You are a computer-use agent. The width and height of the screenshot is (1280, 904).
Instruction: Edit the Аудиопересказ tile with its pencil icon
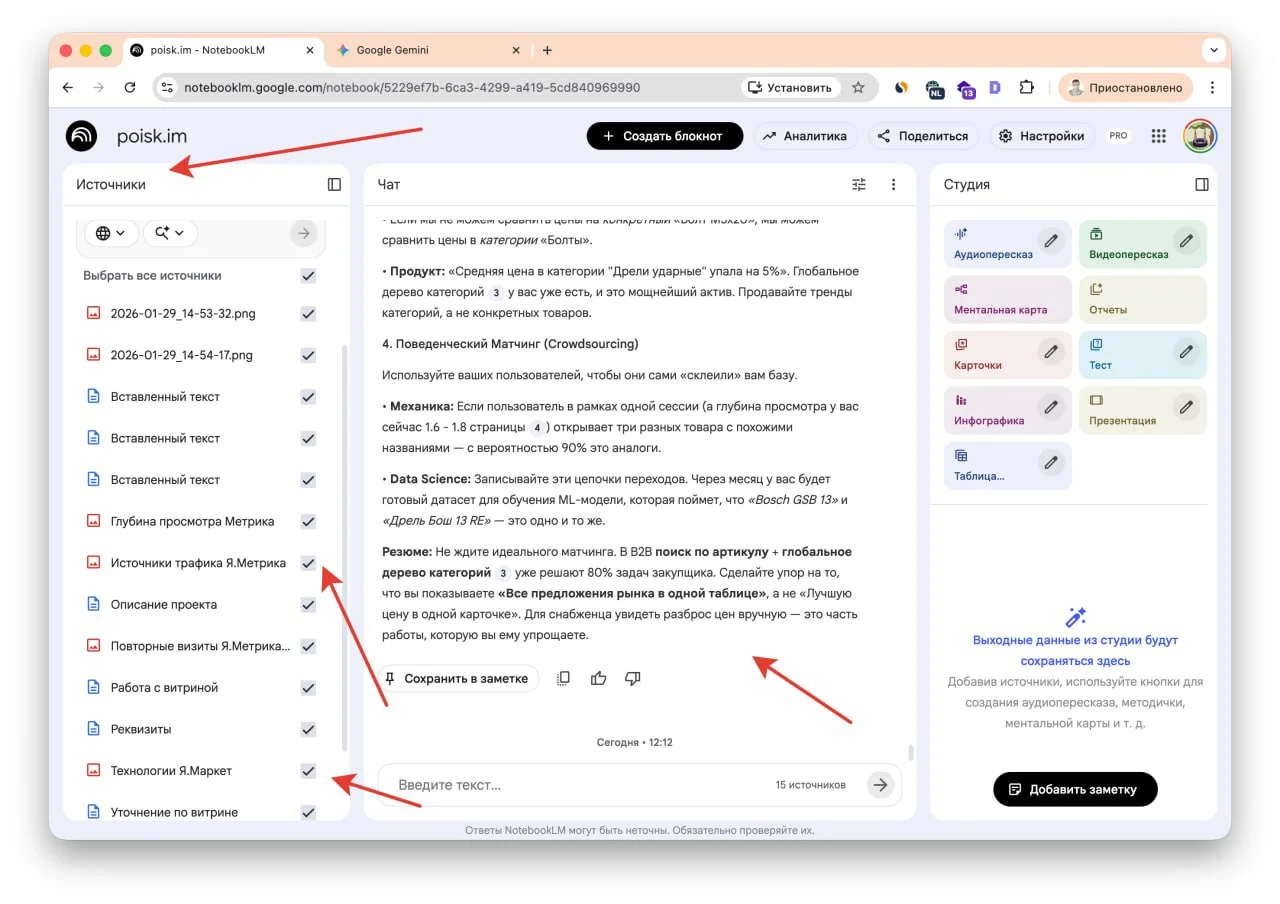(1050, 240)
